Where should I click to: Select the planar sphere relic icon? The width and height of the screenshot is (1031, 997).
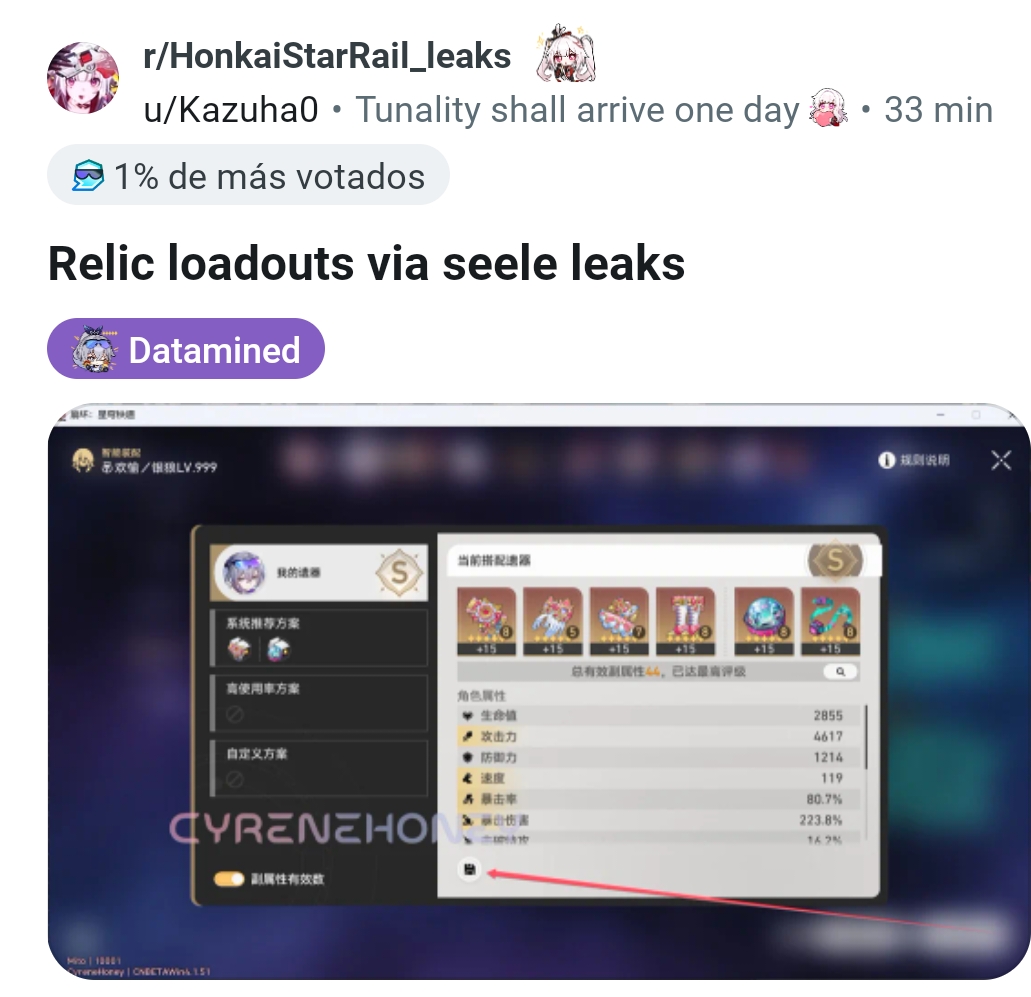763,621
